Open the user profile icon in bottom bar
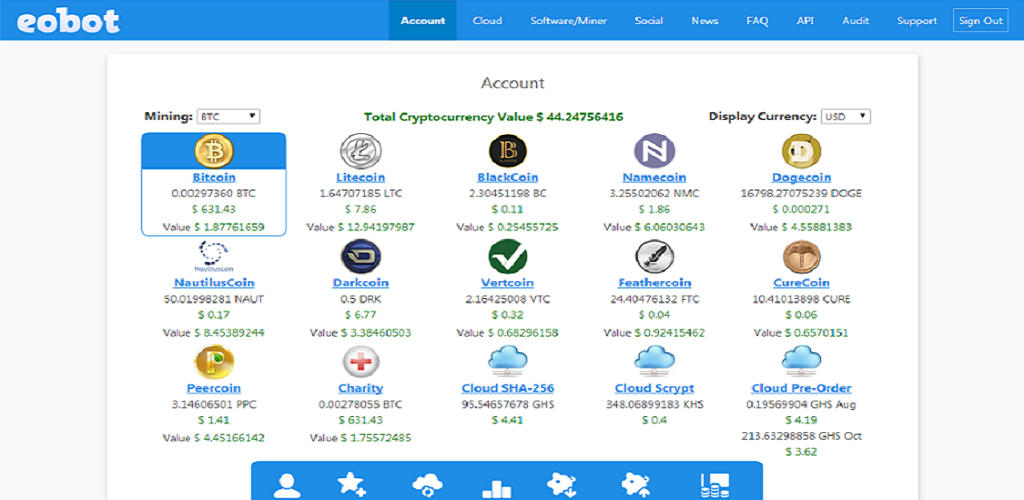Viewport: 1024px width, 500px height. coord(287,487)
